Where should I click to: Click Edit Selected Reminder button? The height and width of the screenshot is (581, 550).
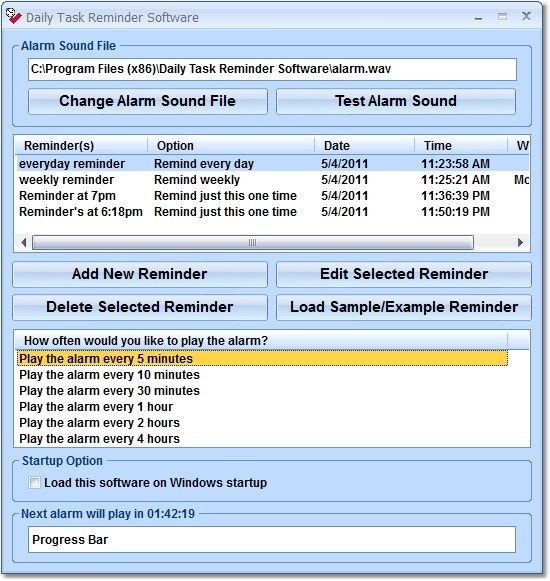(x=404, y=274)
